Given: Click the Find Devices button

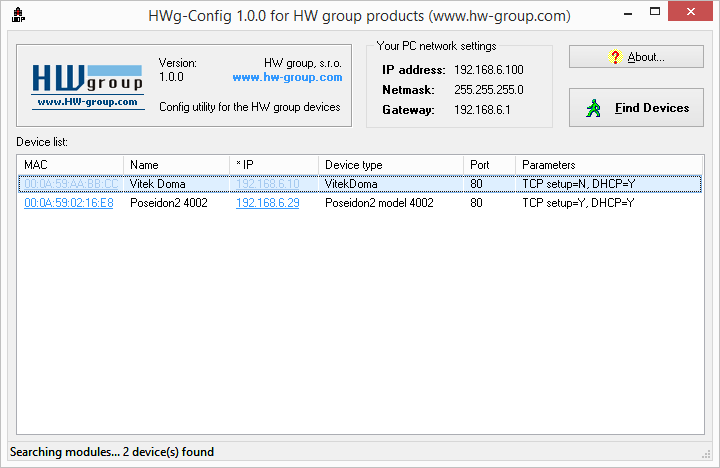Looking at the screenshot, I should point(636,107).
